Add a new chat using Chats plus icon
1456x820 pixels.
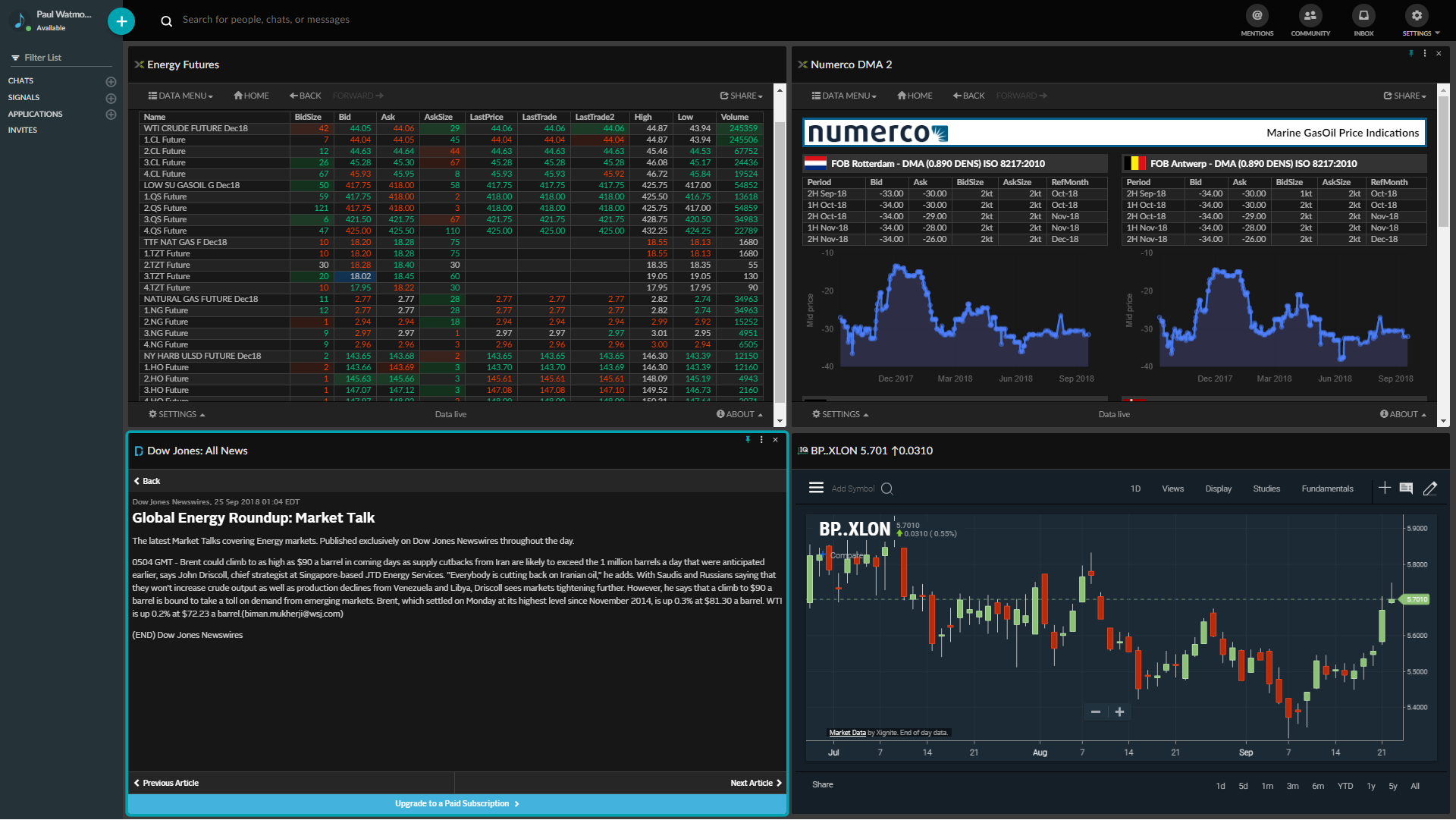point(111,81)
